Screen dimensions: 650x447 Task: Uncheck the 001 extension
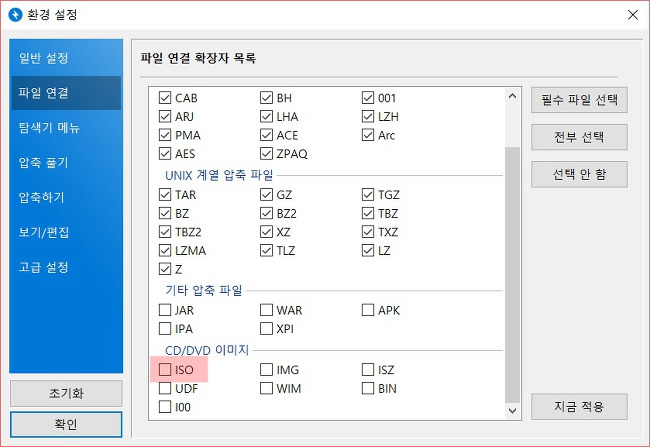368,98
